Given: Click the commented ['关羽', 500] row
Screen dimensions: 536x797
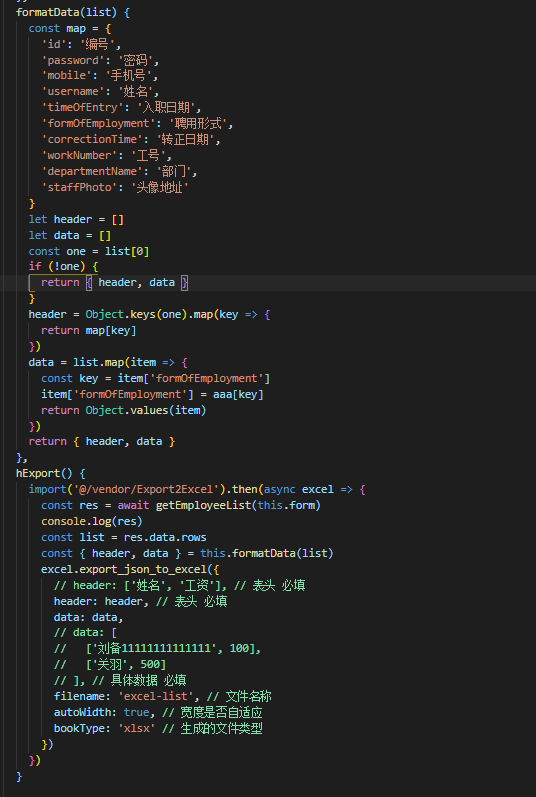Looking at the screenshot, I should (110, 665).
